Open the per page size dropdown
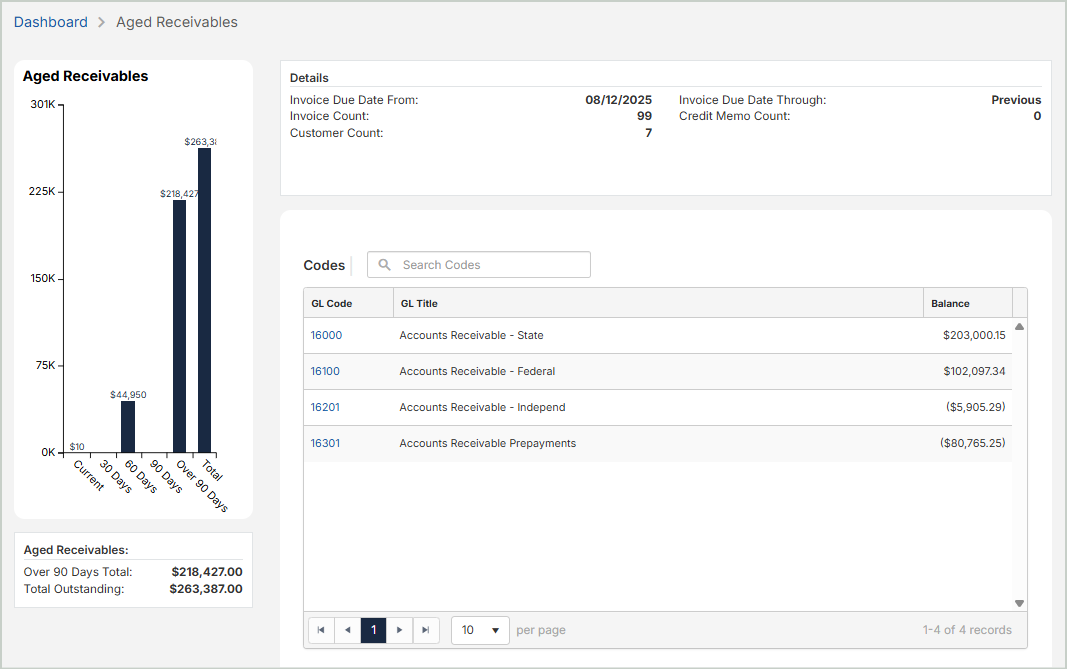The width and height of the screenshot is (1067, 669). [x=480, y=630]
